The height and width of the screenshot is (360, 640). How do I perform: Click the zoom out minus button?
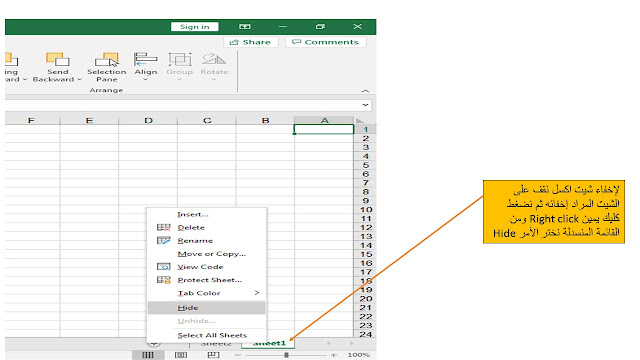click(x=238, y=355)
